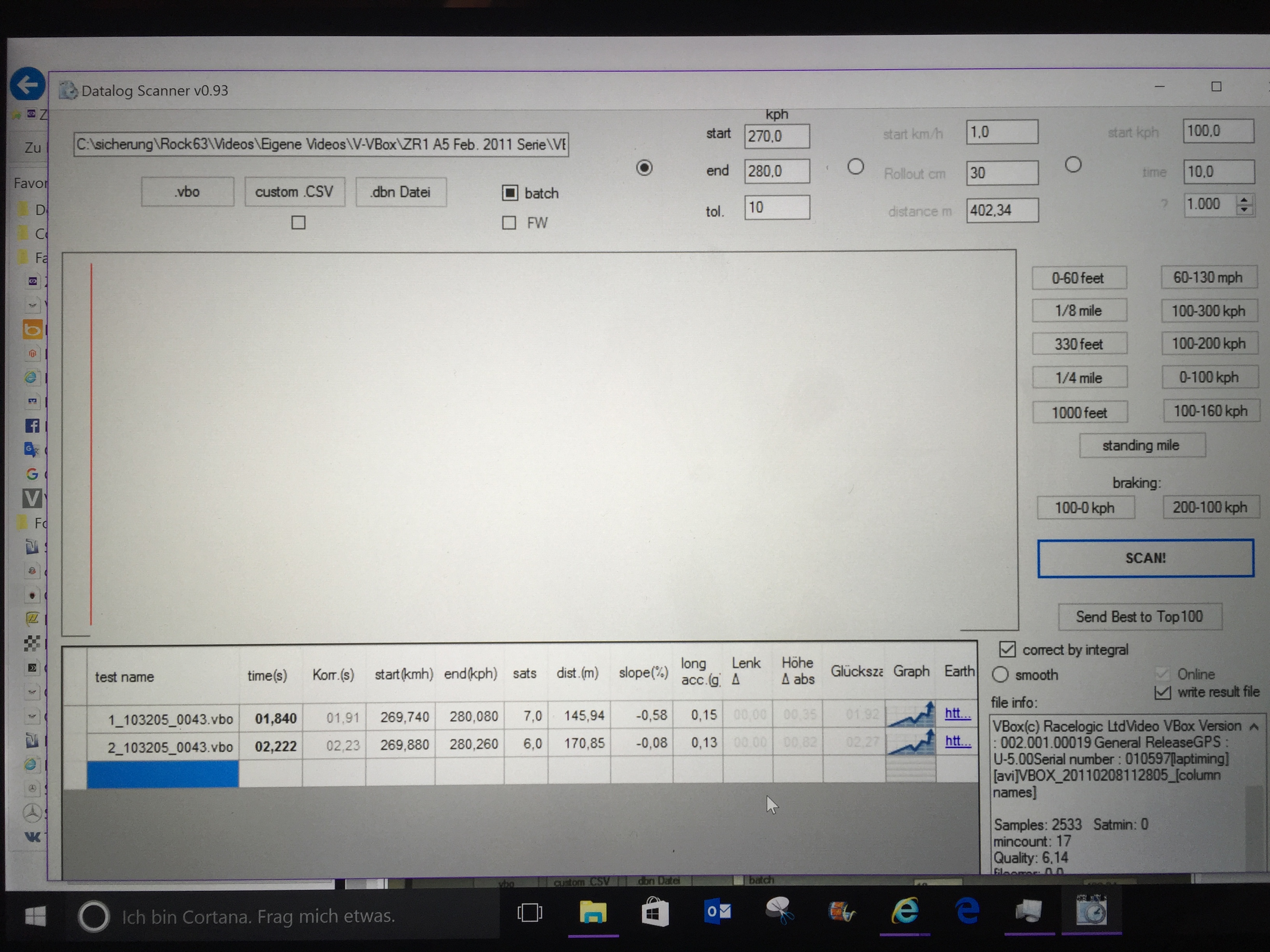Uncheck correct by integral option
The width and height of the screenshot is (1270, 952).
point(1007,649)
